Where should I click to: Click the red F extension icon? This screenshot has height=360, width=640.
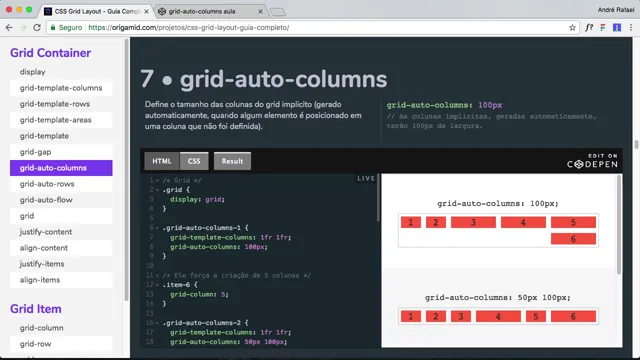[x=603, y=28]
